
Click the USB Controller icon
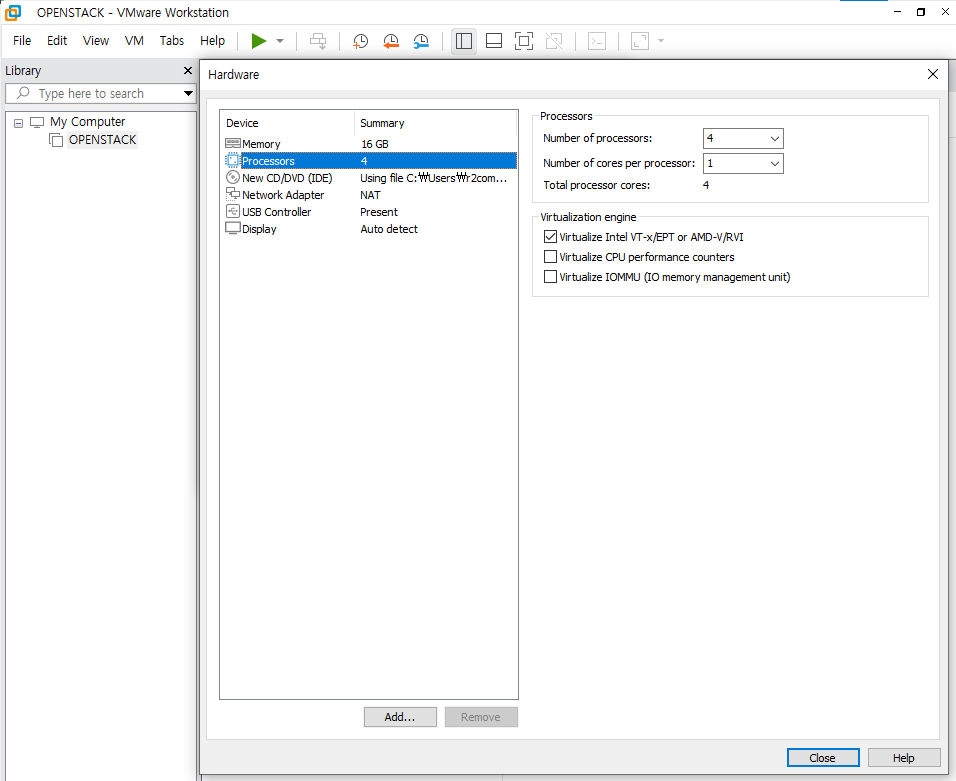233,212
